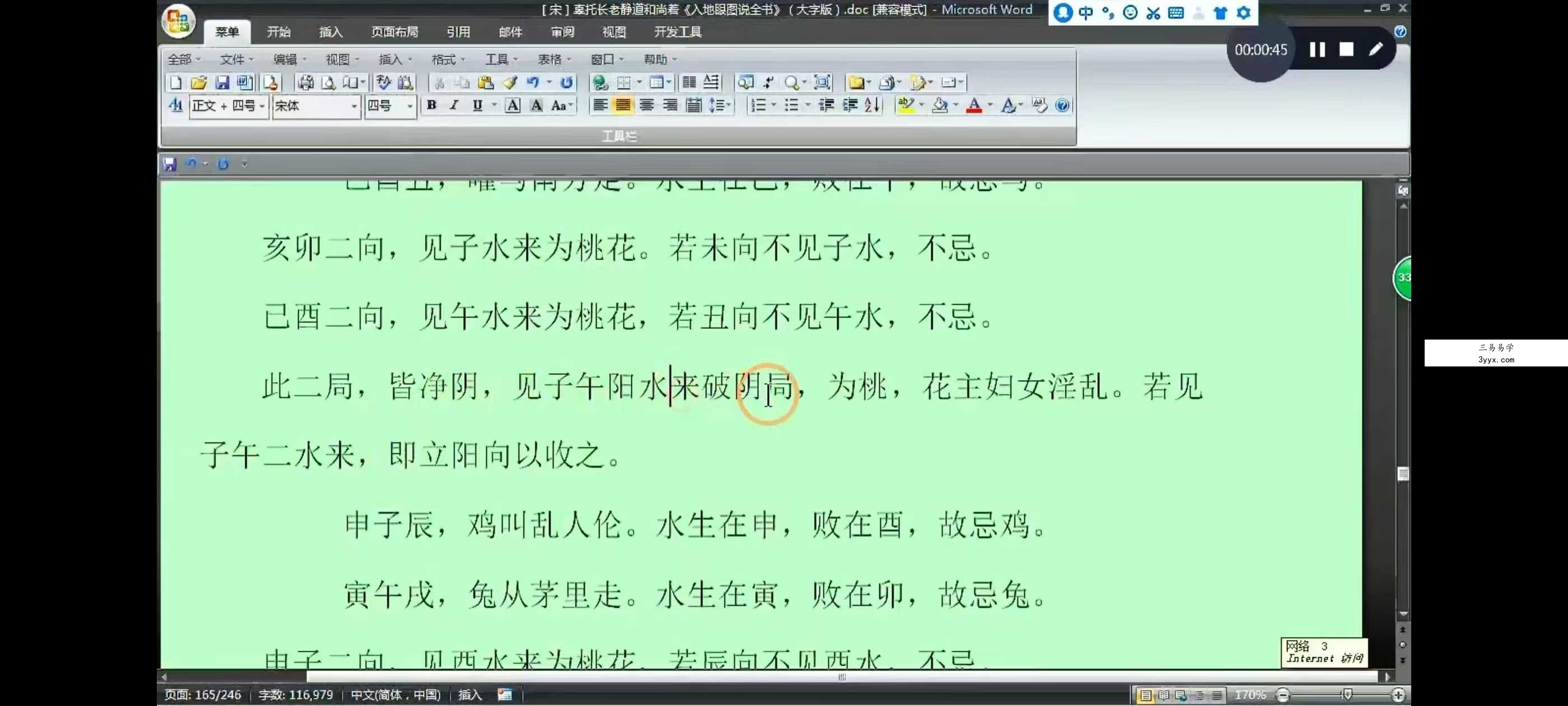Toggle Bold formatting
This screenshot has height=706, width=1568.
point(432,105)
